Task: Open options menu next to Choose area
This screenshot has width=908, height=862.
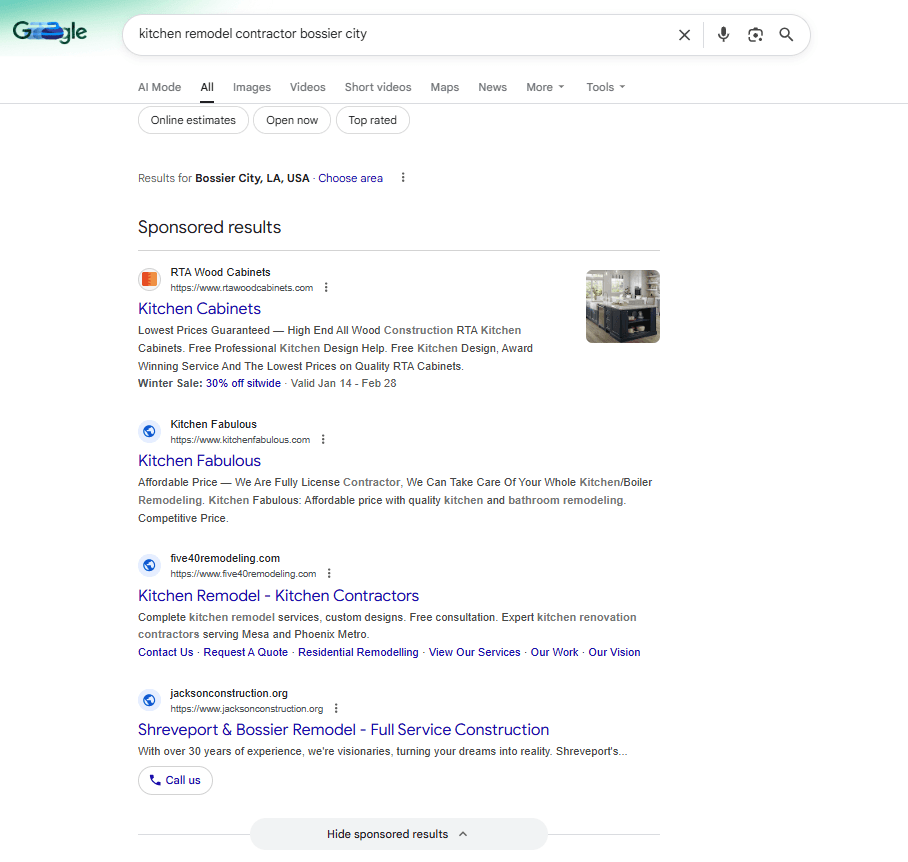Action: point(403,177)
